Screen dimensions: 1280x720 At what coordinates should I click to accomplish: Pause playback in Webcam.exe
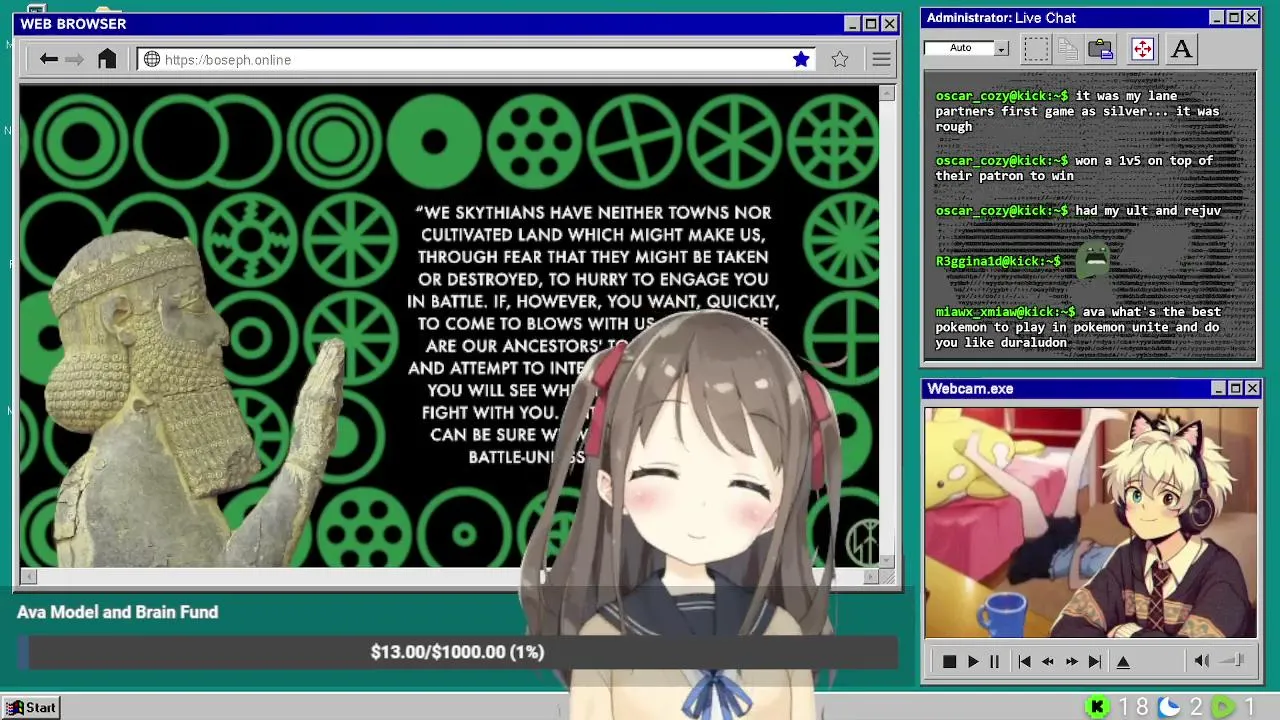point(994,661)
